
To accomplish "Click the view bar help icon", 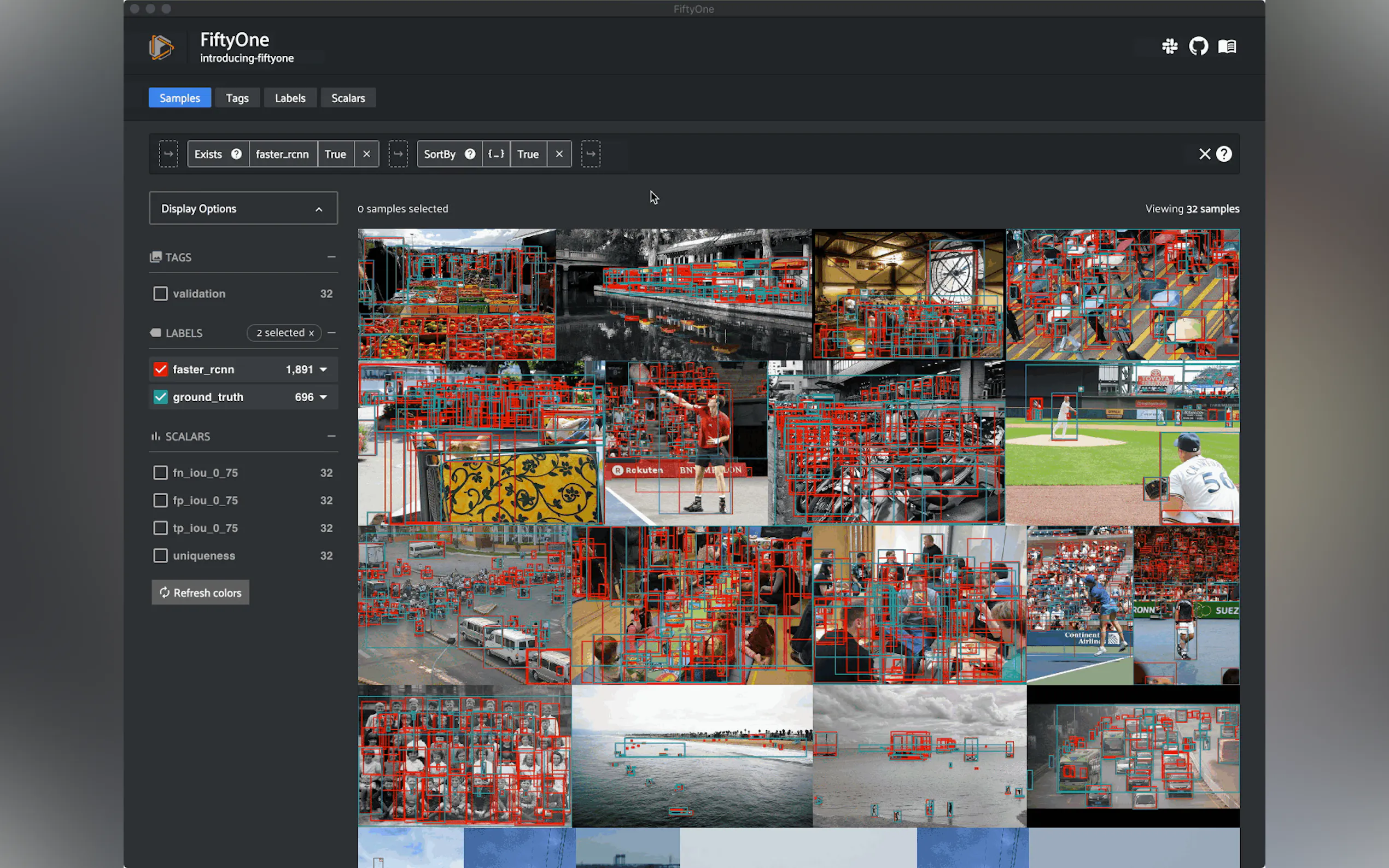I will (1224, 154).
